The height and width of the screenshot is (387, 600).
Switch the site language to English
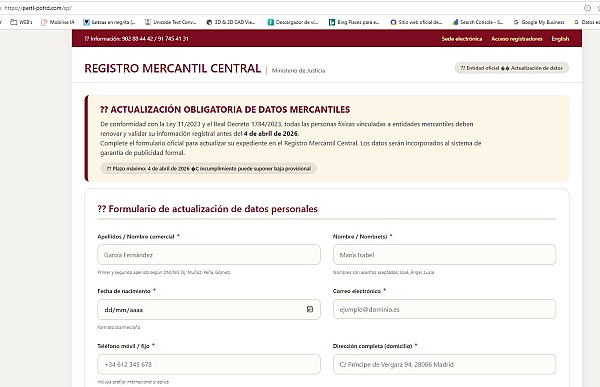click(x=560, y=39)
